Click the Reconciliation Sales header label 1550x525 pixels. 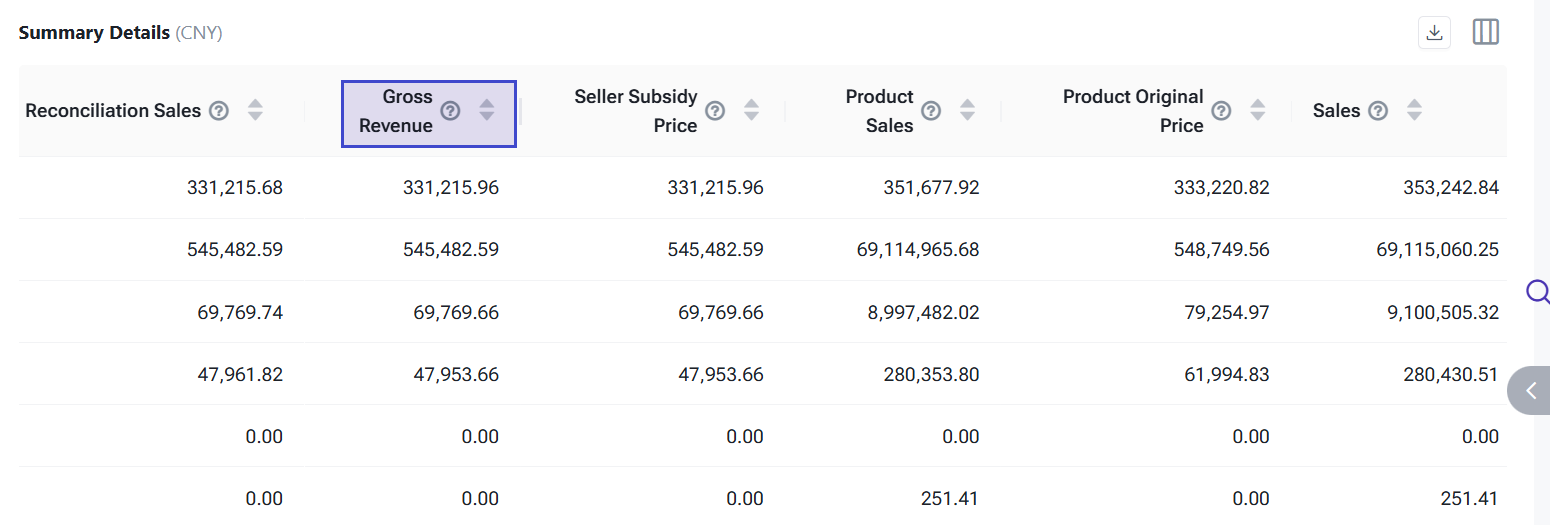click(113, 111)
